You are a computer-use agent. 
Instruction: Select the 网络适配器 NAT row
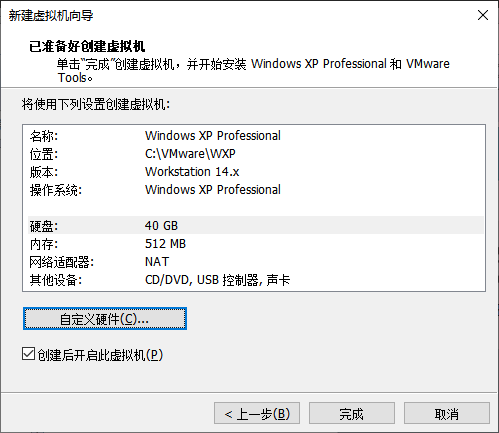pyautogui.click(x=256, y=262)
